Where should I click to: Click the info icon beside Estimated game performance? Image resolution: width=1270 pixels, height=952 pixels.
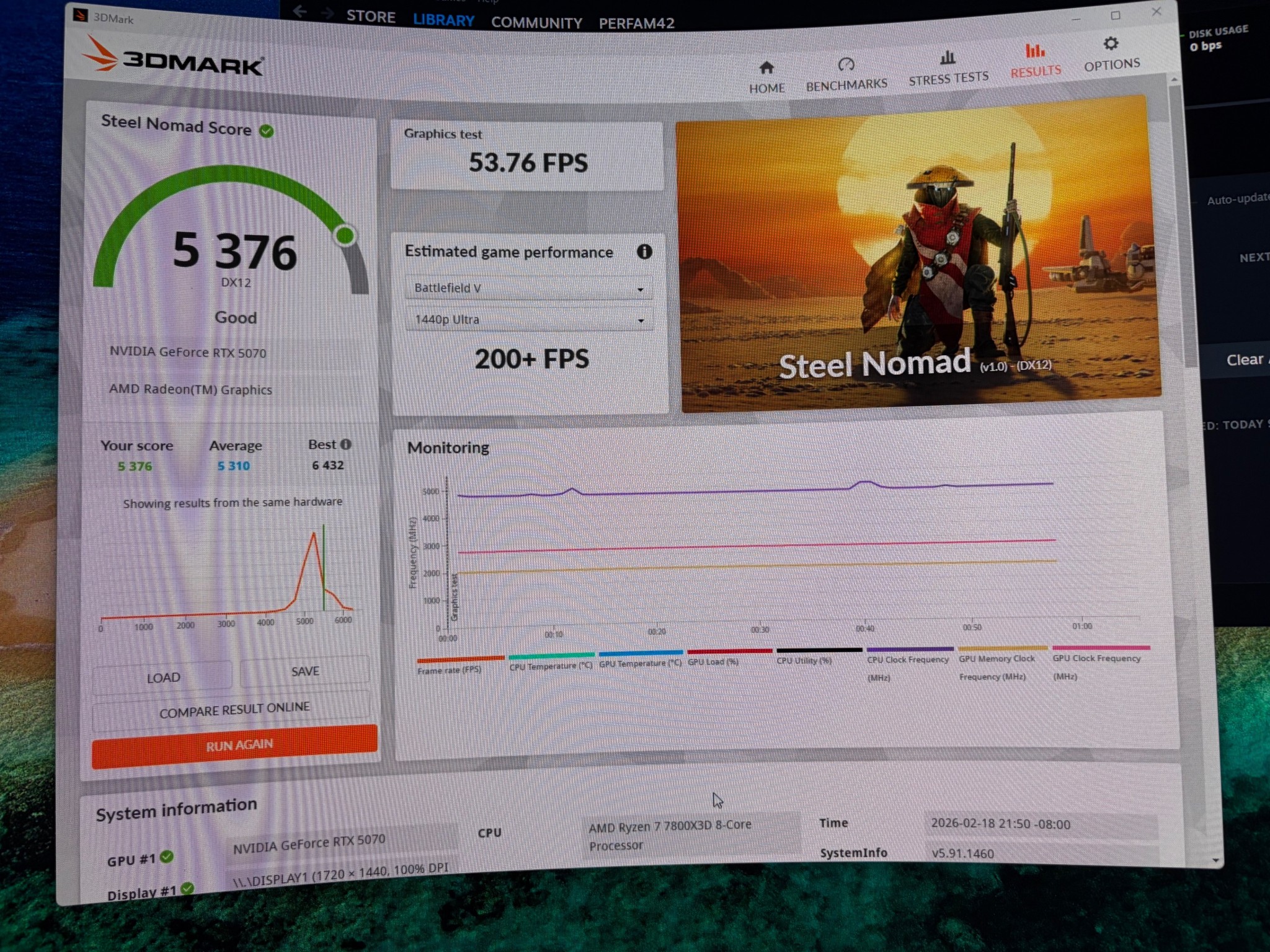pos(644,251)
